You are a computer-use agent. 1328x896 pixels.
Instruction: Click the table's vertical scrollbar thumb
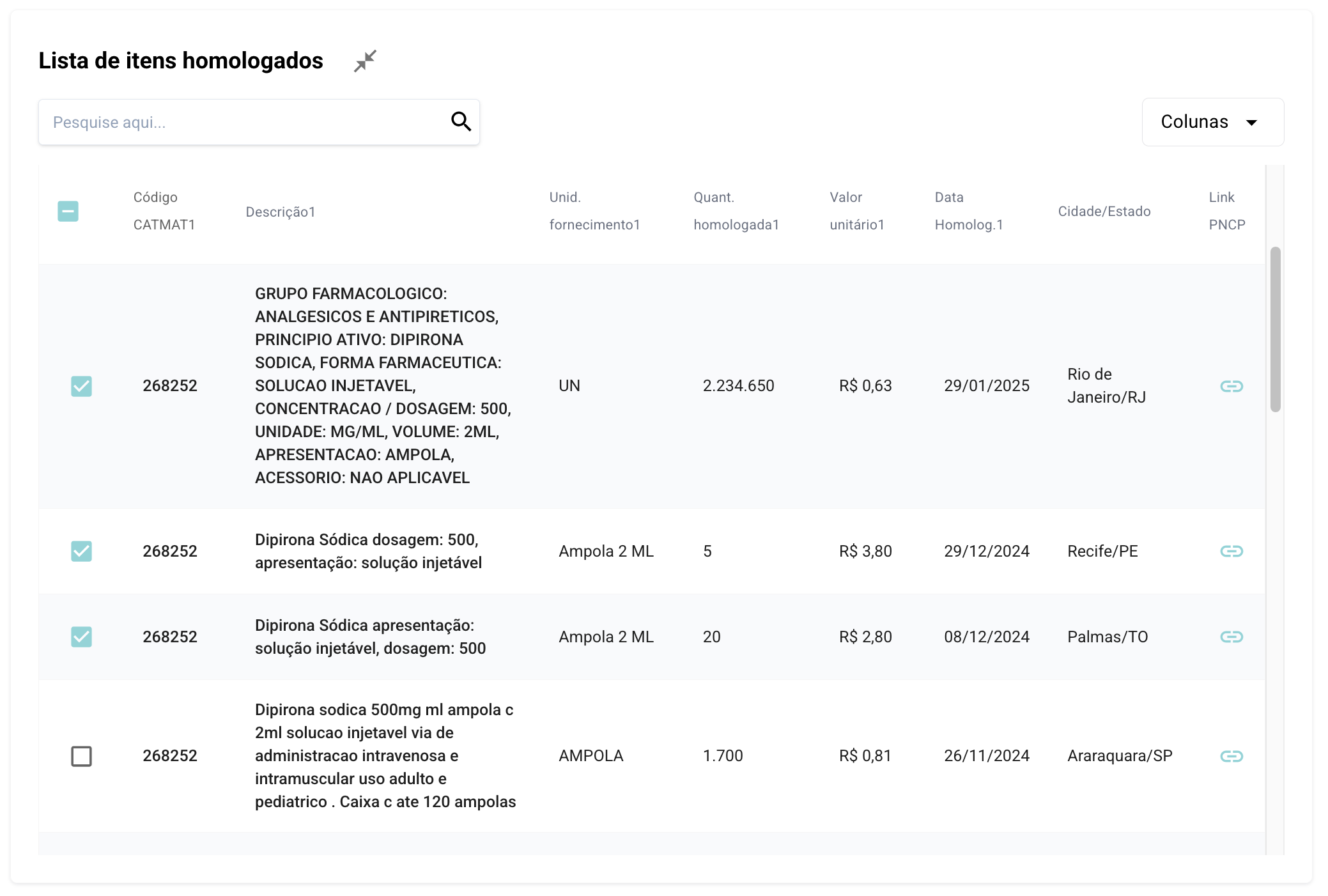point(1275,329)
